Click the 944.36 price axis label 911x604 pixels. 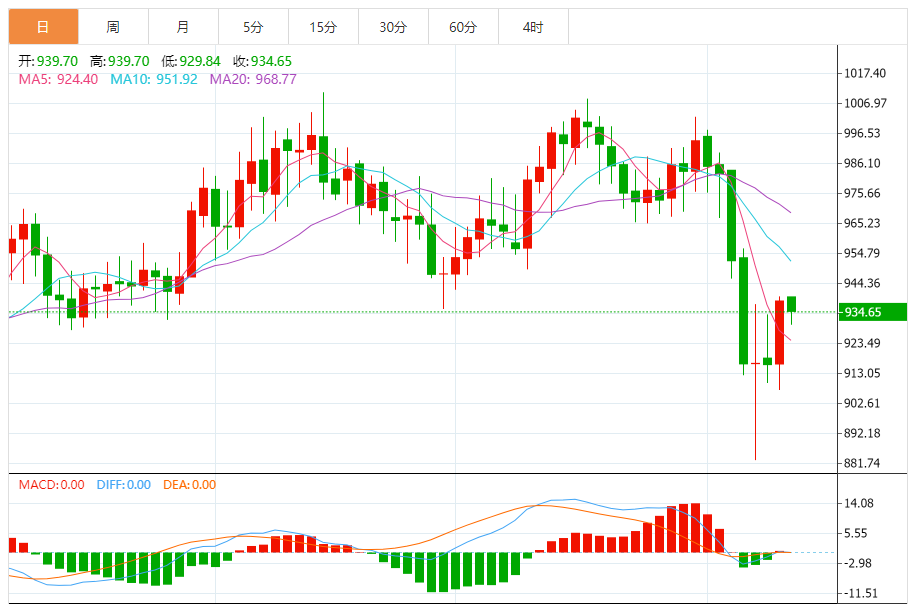(862, 283)
